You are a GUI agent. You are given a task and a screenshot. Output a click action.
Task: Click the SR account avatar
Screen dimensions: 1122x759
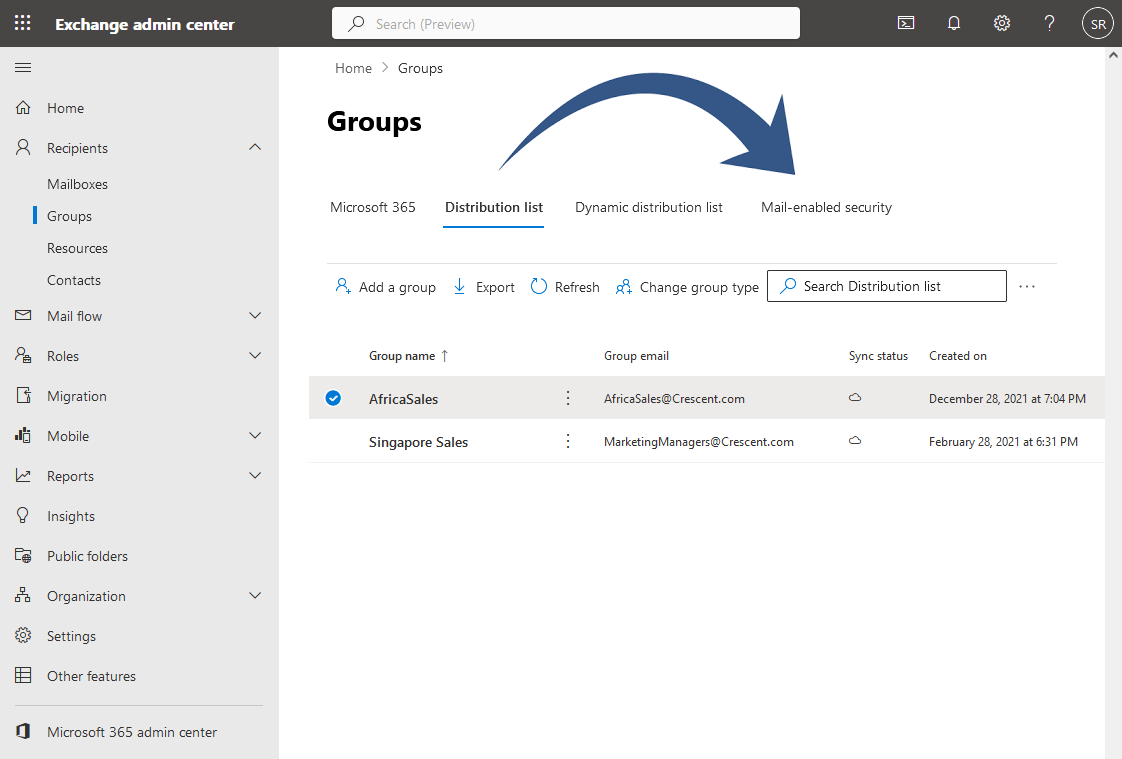(1097, 22)
